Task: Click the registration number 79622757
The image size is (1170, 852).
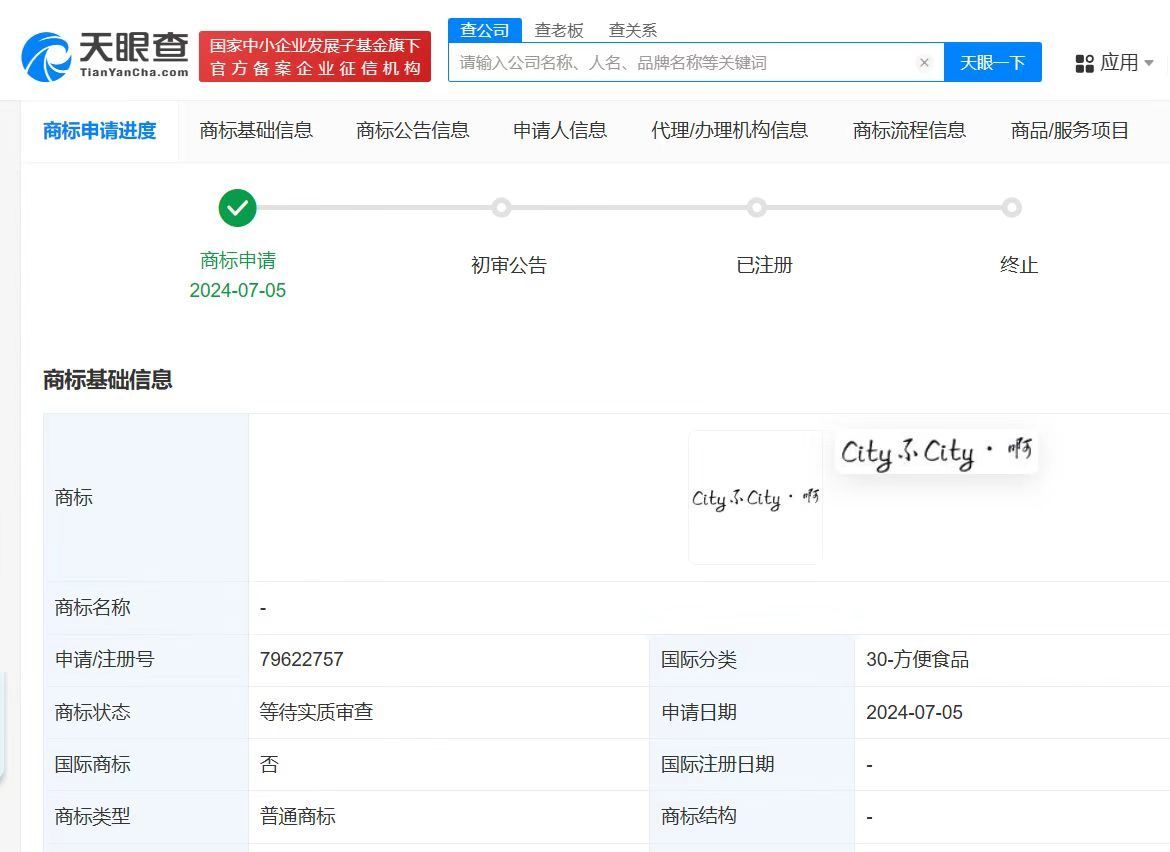Action: (301, 659)
